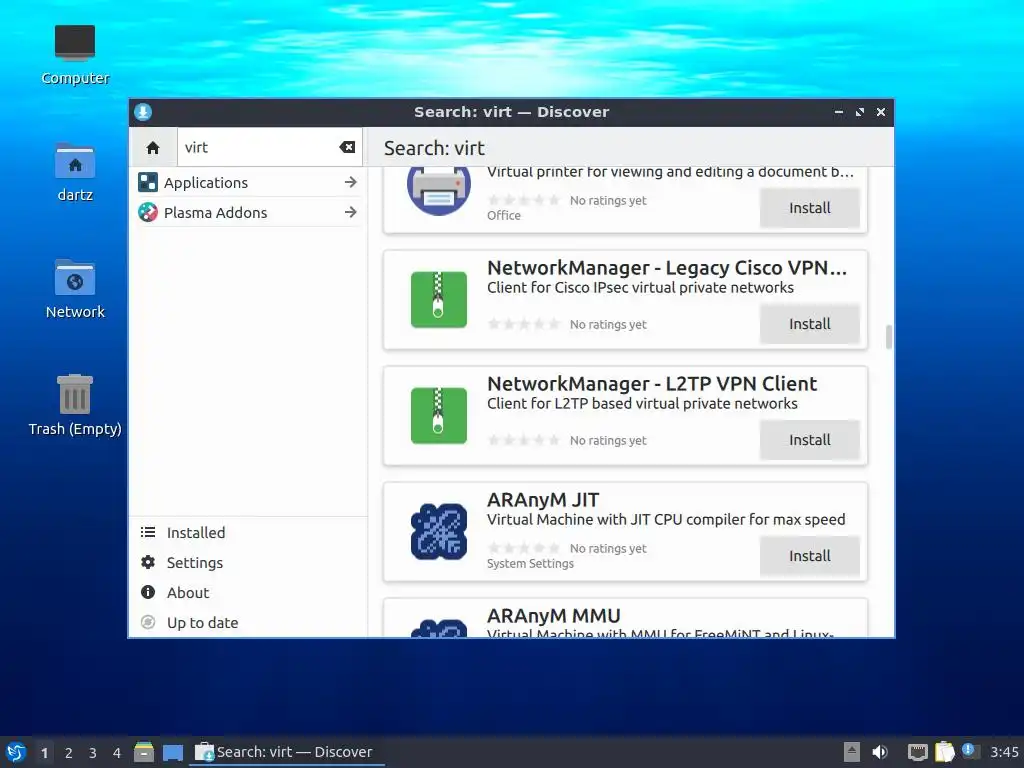Open the file manager from the taskbar
The height and width of the screenshot is (768, 1024).
click(144, 752)
